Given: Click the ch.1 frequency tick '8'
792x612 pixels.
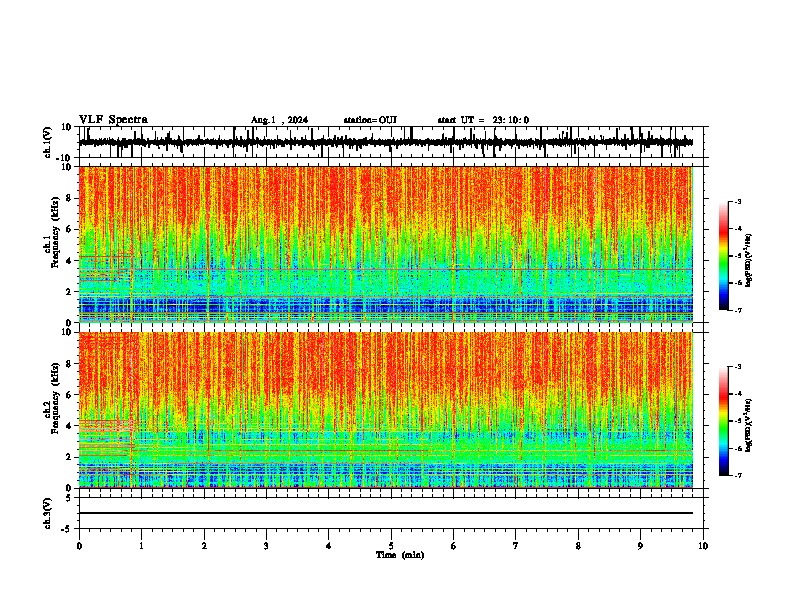Looking at the screenshot, I should point(70,198).
